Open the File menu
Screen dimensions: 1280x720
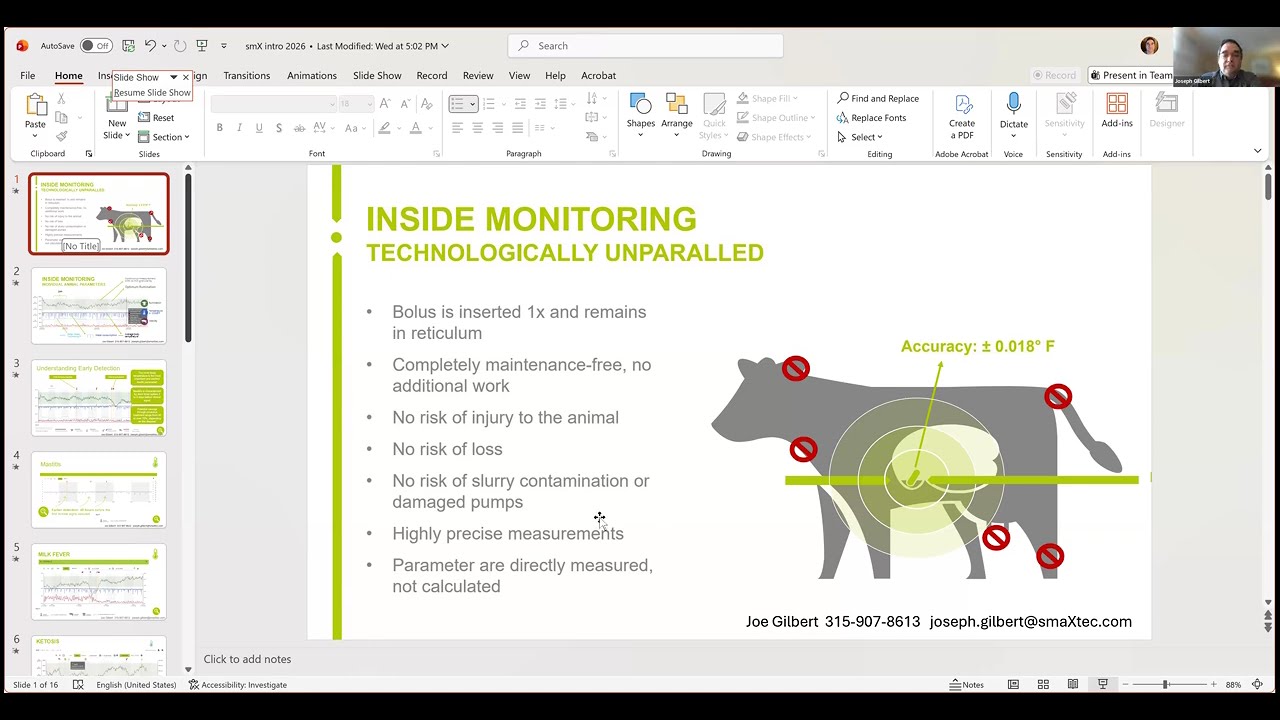[28, 76]
